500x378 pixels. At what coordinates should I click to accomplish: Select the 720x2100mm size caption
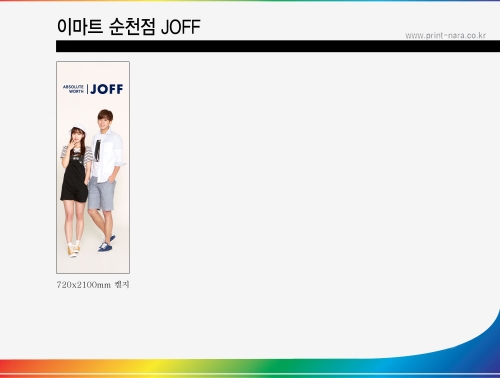pos(93,285)
